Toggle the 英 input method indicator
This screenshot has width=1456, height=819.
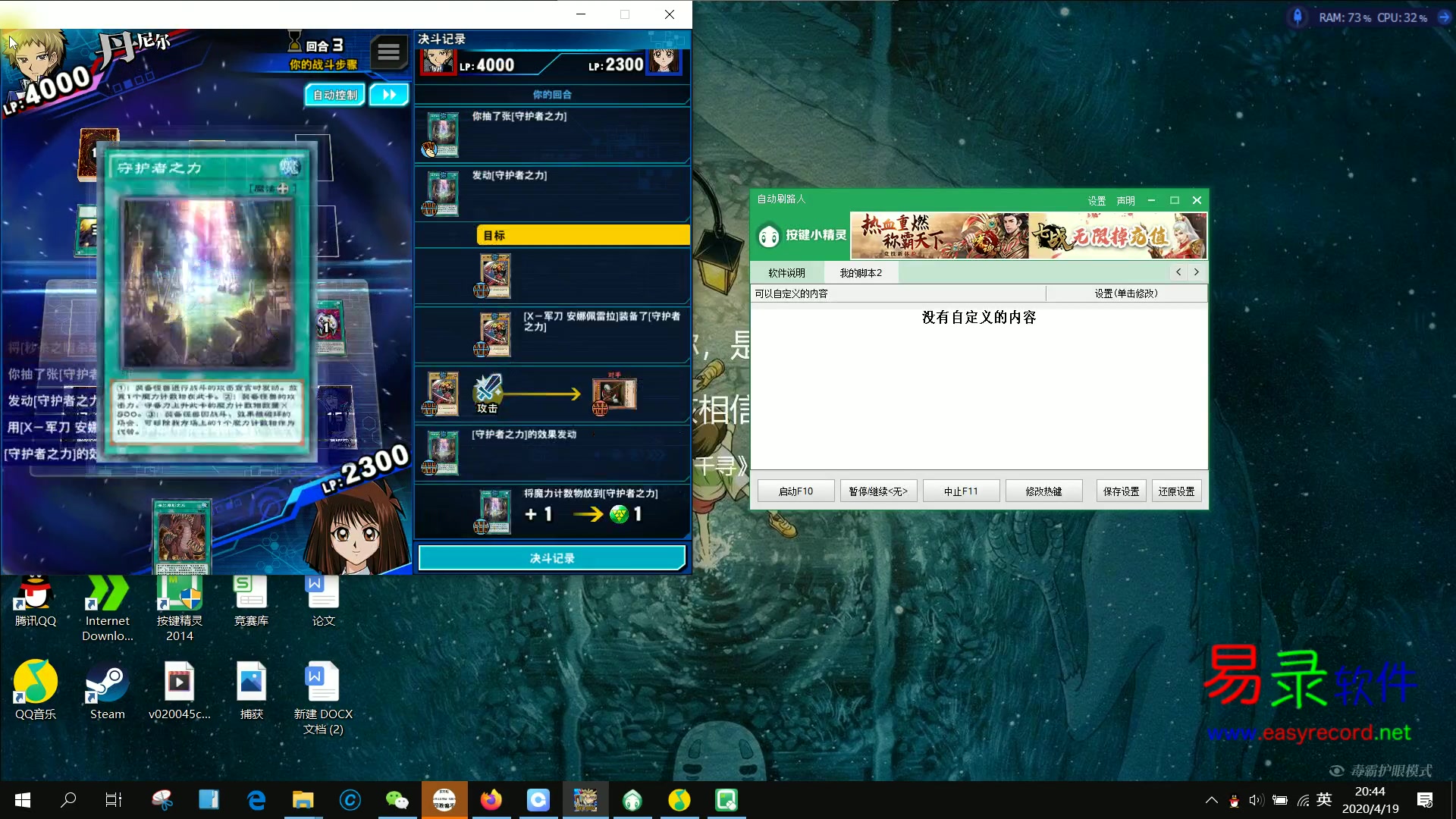point(1324,800)
